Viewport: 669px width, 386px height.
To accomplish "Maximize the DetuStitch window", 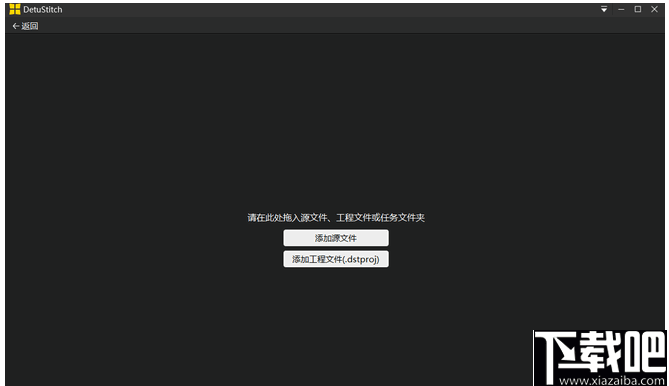I will 637,9.
